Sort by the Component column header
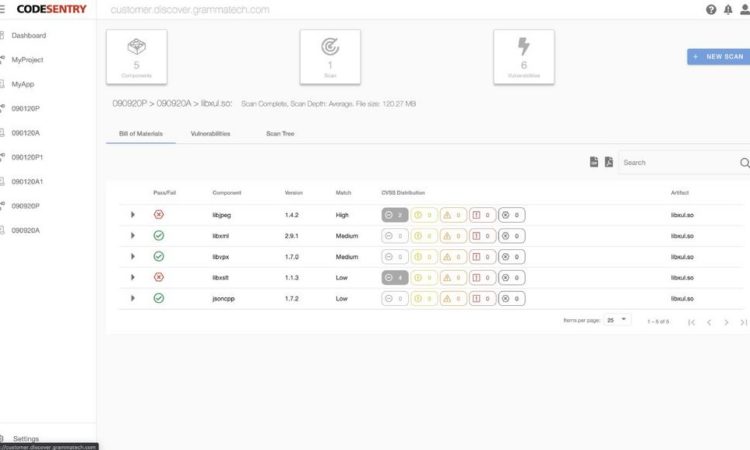 (x=227, y=193)
